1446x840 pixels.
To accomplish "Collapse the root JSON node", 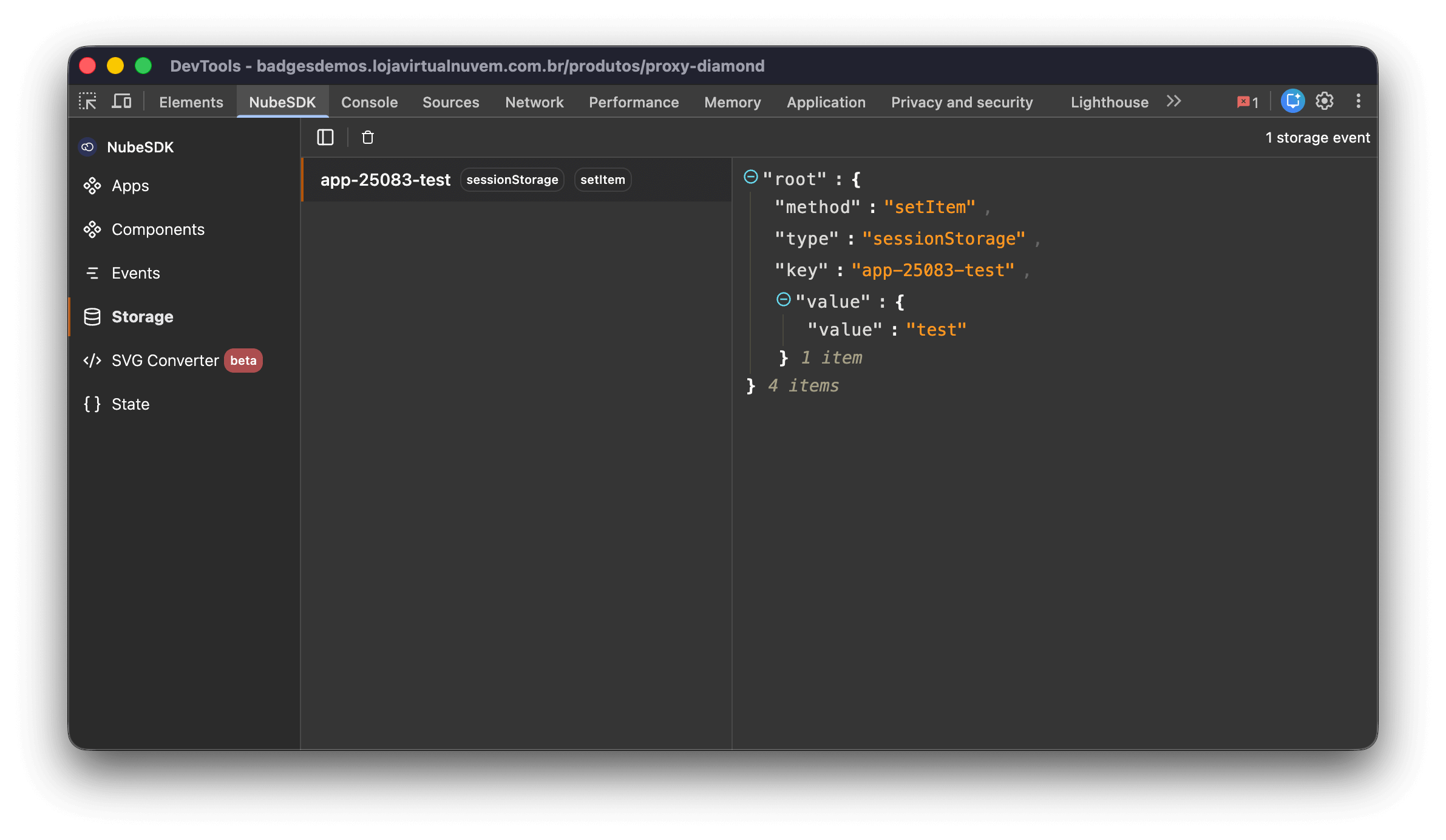I will 751,177.
